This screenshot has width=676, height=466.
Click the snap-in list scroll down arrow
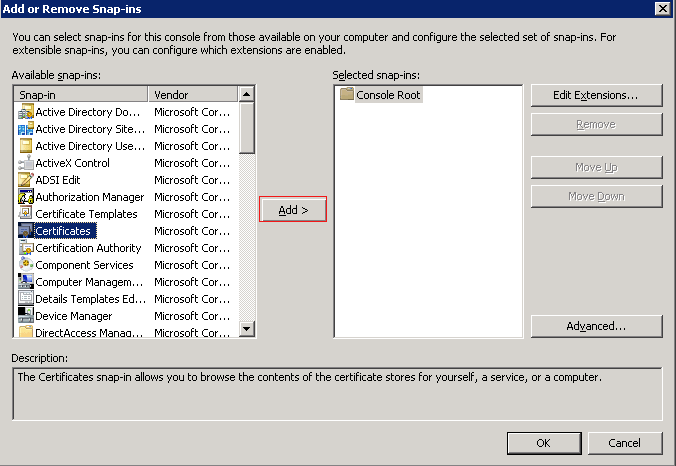(247, 329)
